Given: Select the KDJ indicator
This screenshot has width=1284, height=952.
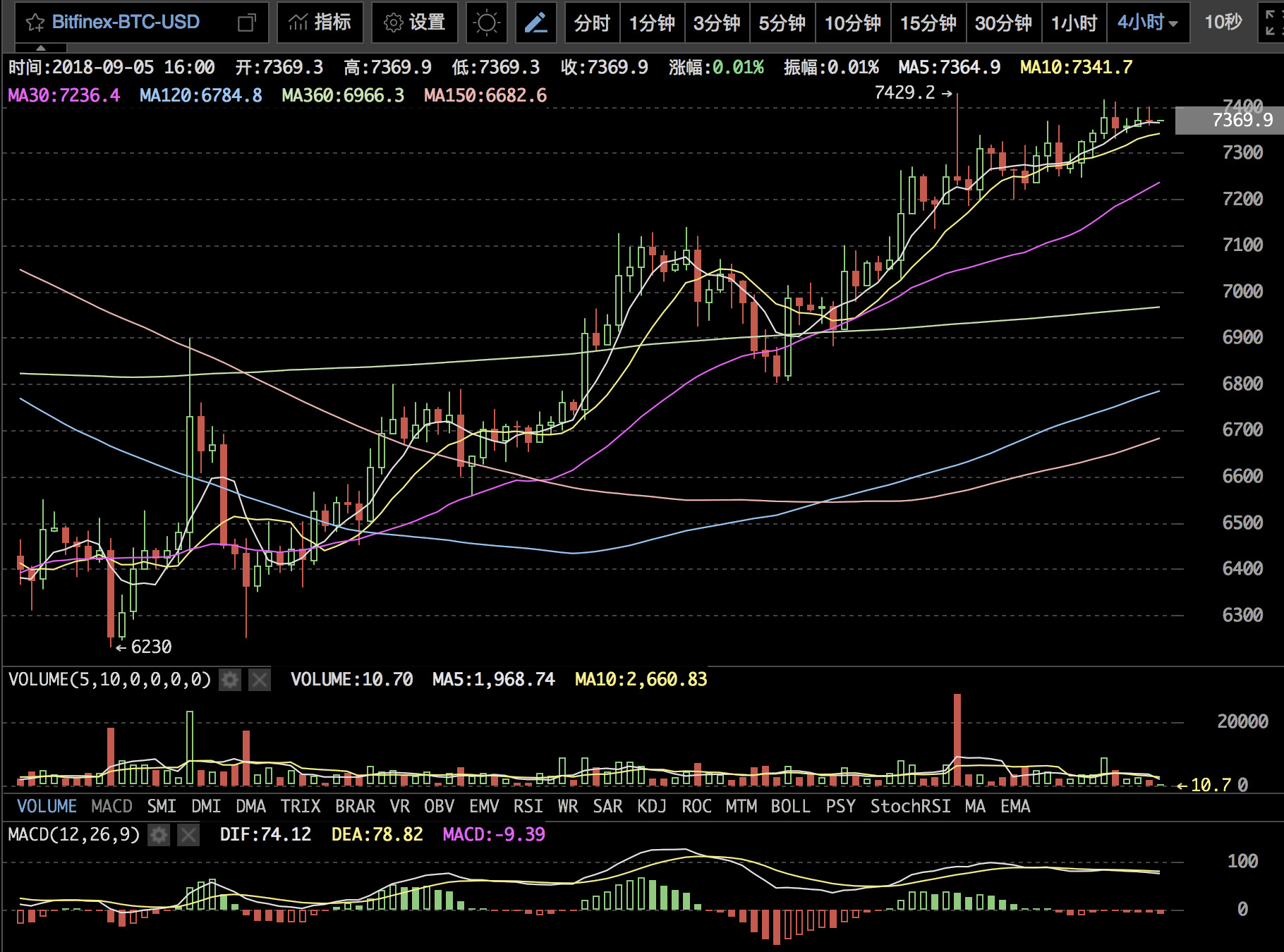Looking at the screenshot, I should point(652,806).
